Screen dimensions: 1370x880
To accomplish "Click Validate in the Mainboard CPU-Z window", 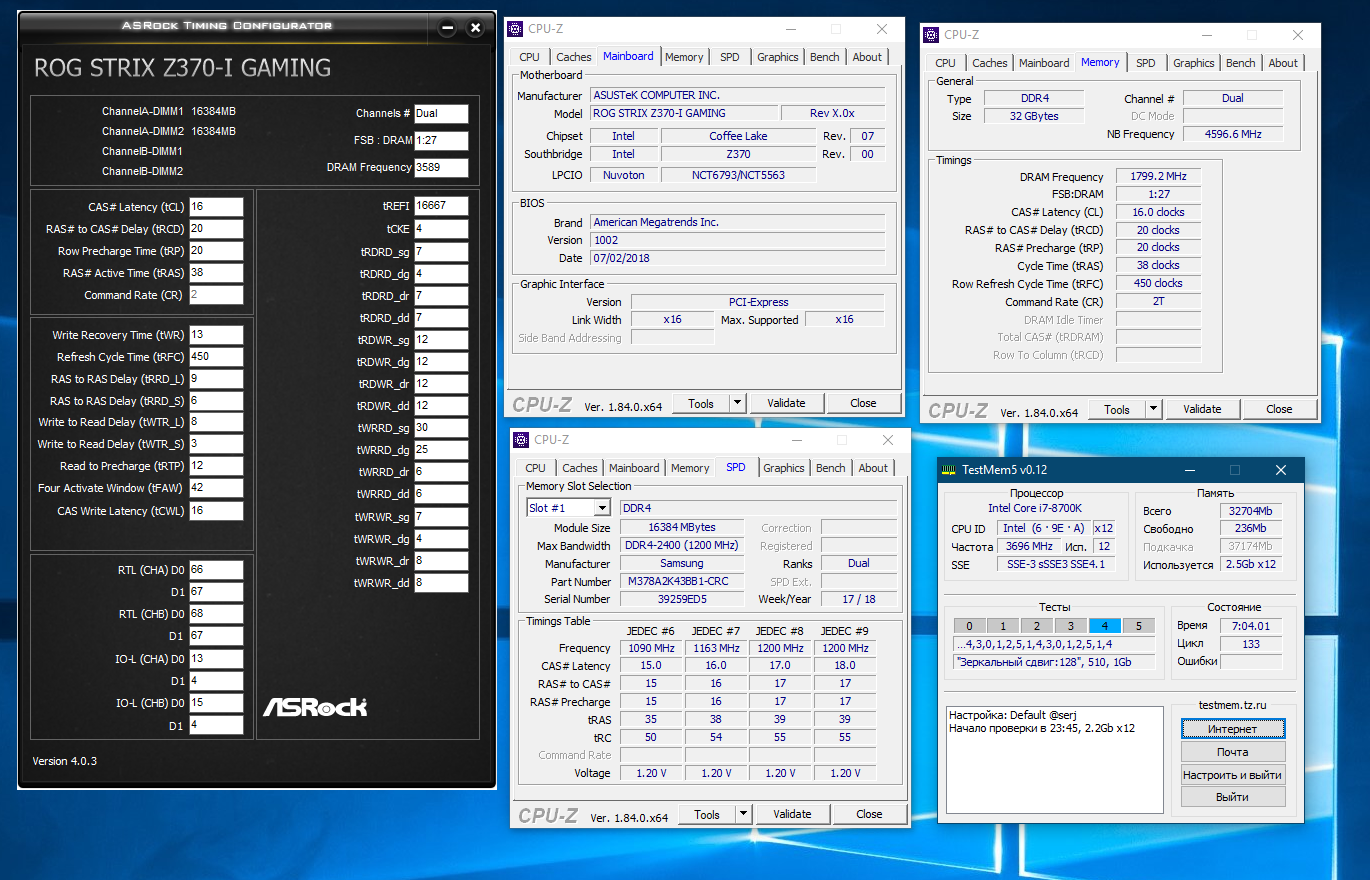I will pyautogui.click(x=786, y=403).
